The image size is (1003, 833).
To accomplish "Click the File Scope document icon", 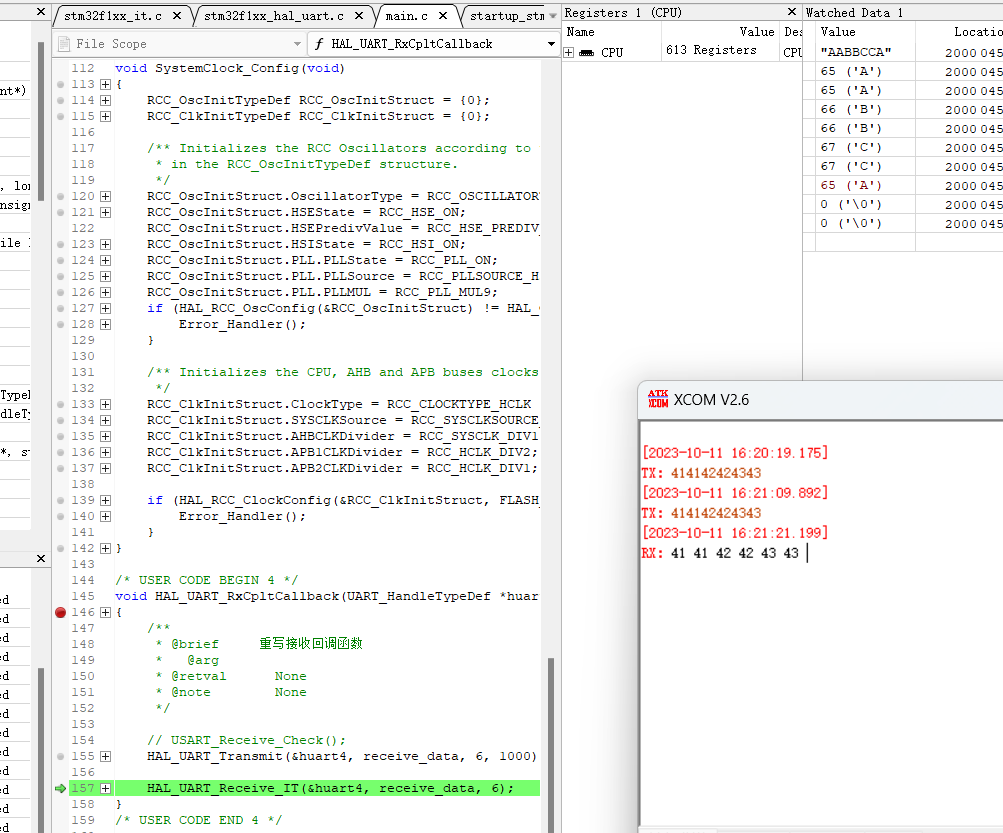I will pyautogui.click(x=64, y=44).
